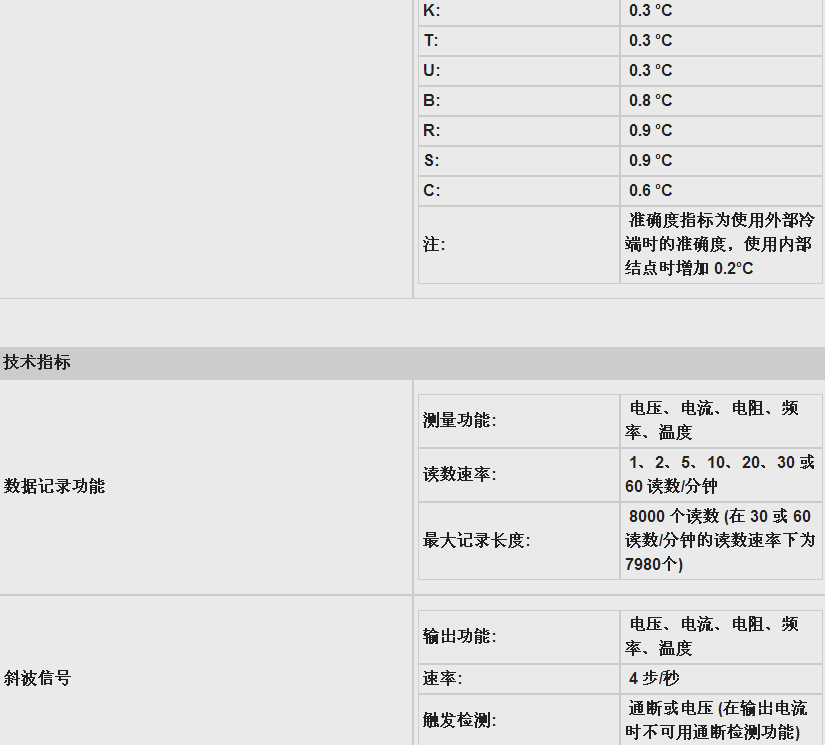
Task: Select the 0.6 °C value for type C
Action: pos(651,190)
